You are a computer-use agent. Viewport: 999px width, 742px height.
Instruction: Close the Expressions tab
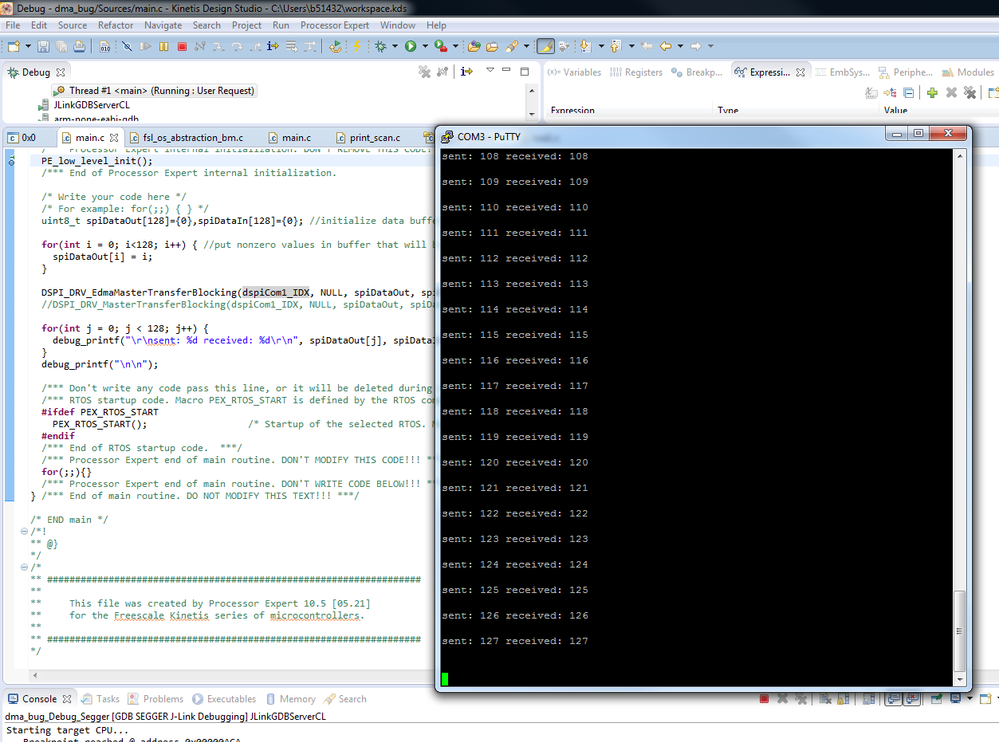(800, 73)
